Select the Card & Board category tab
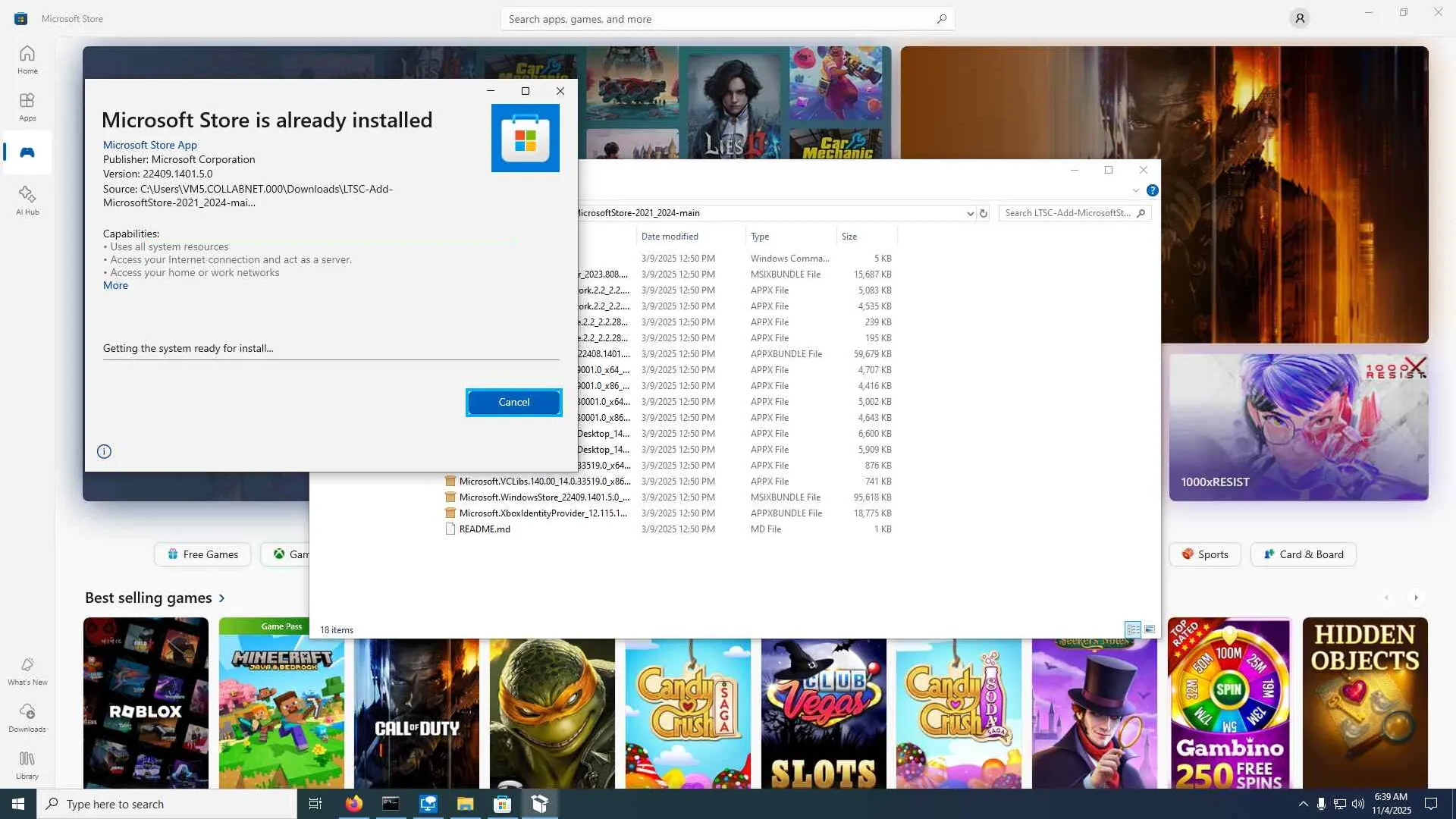Image resolution: width=1456 pixels, height=819 pixels. pos(1303,554)
